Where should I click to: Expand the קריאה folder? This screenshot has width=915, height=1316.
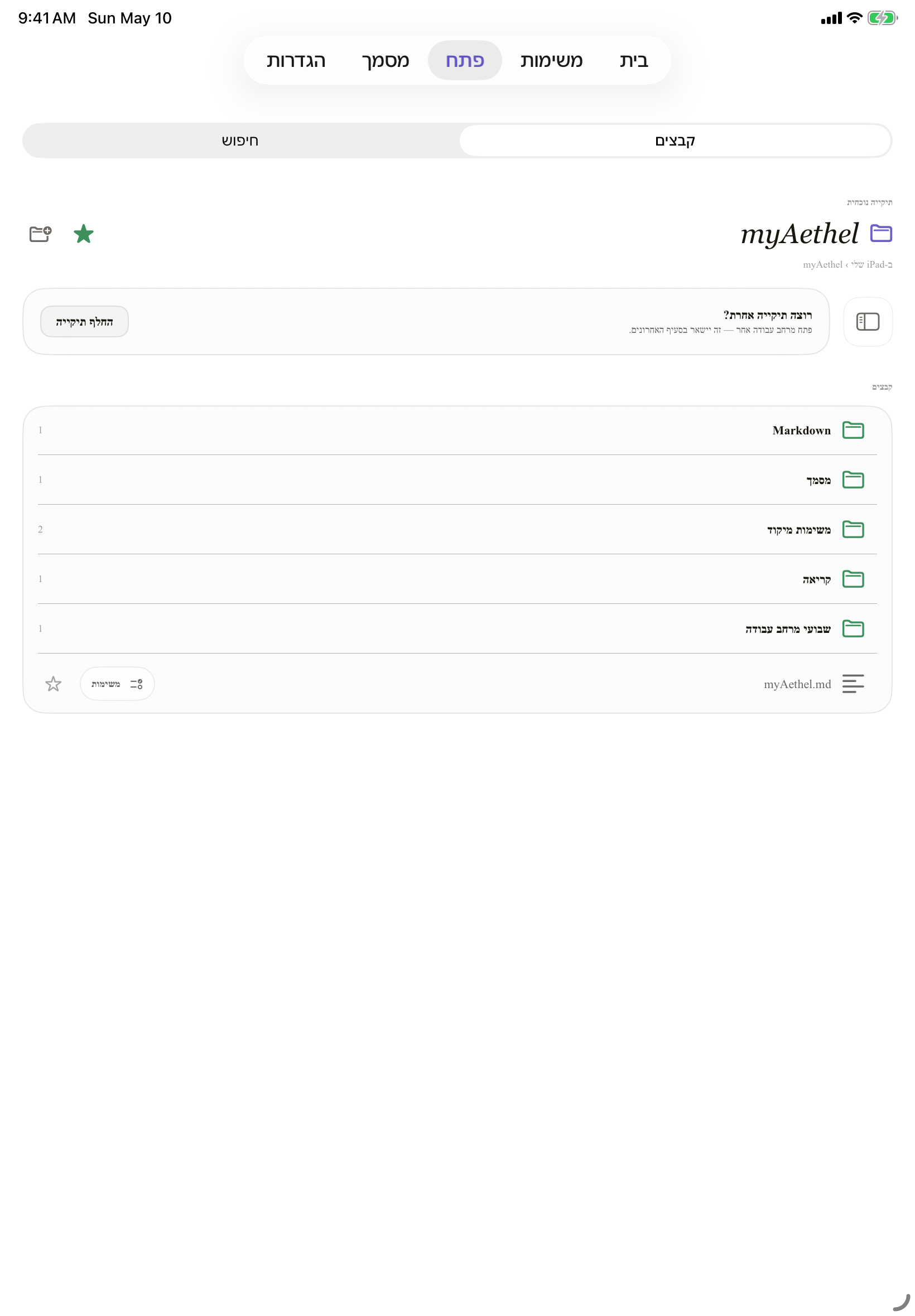pos(457,579)
